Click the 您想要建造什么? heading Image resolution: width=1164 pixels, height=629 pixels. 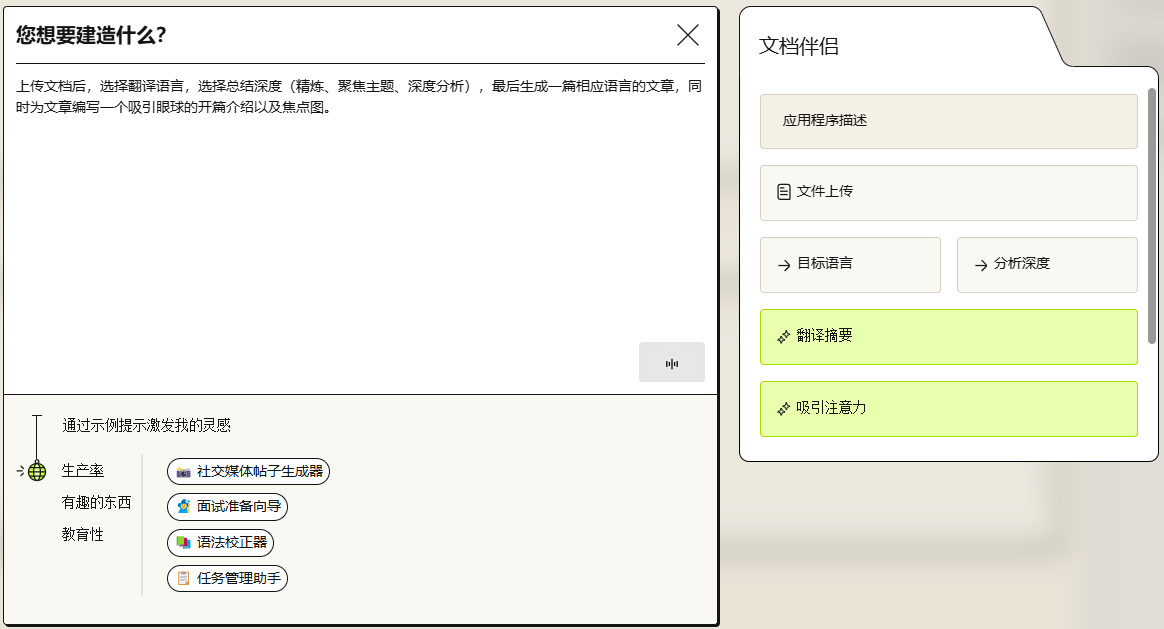(x=91, y=35)
